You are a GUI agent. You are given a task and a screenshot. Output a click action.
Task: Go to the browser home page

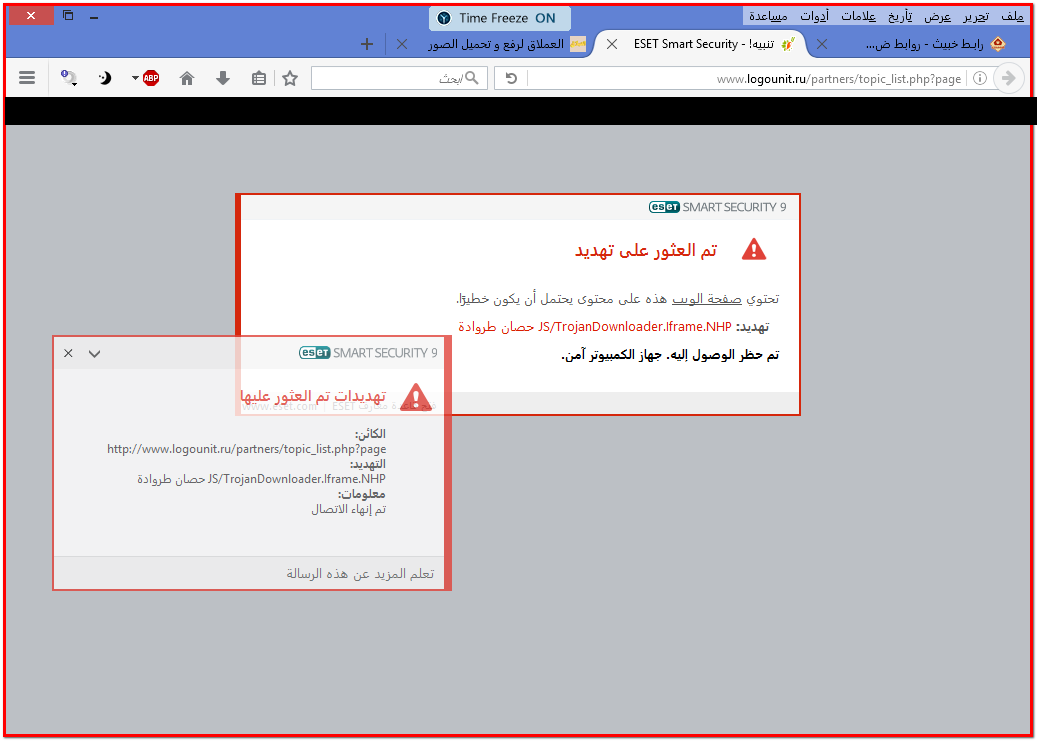point(187,78)
